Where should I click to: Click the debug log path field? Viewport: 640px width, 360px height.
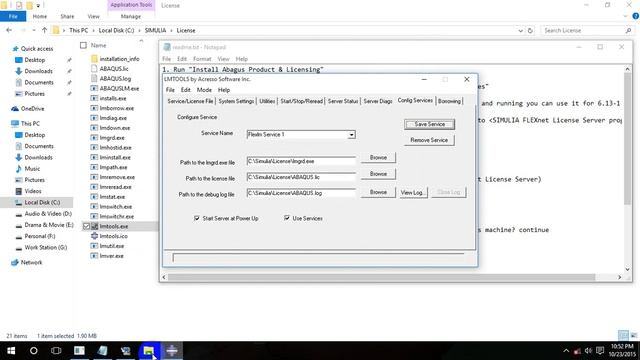coord(301,193)
